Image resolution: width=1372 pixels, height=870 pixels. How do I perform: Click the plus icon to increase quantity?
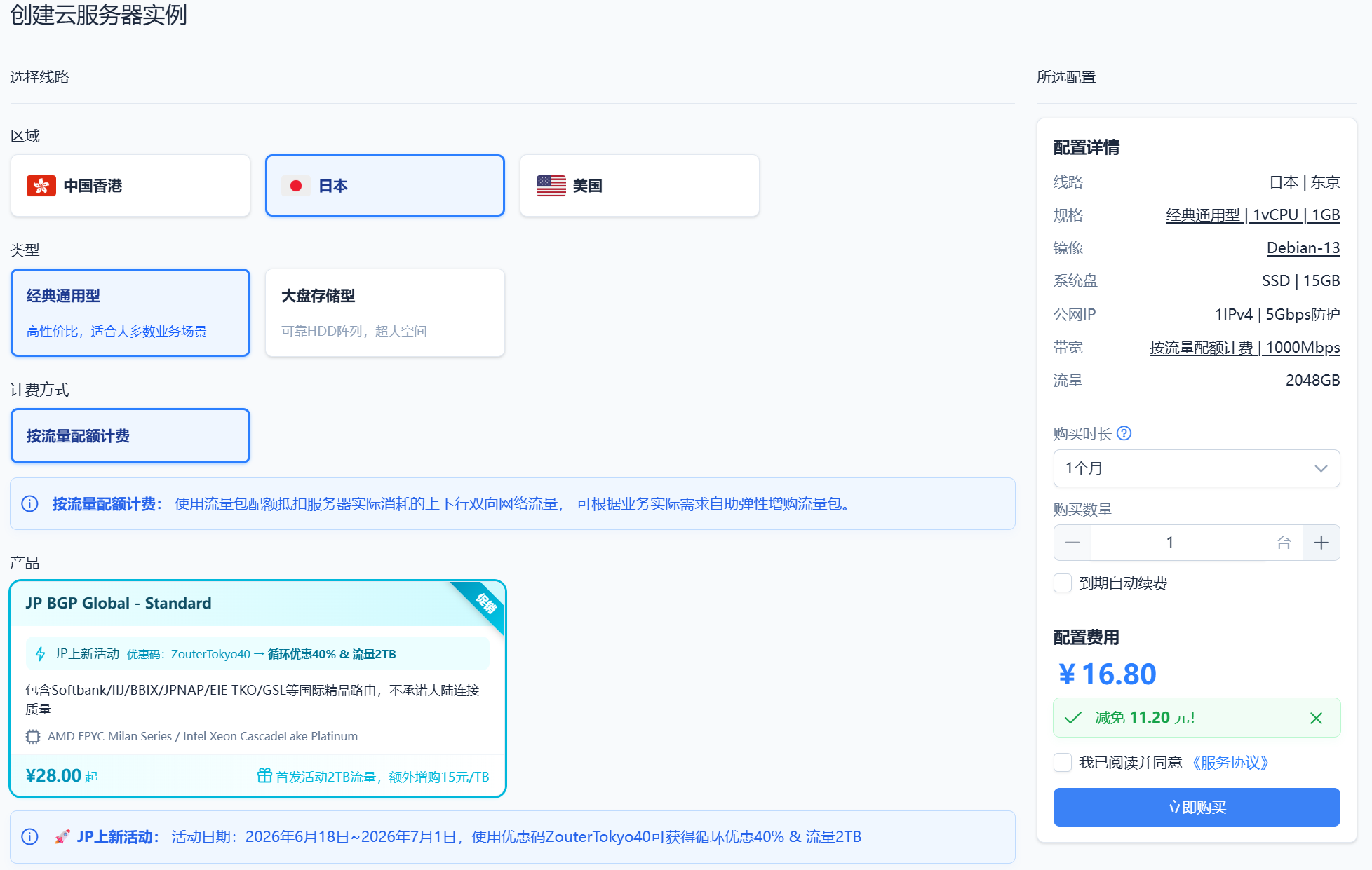point(1321,543)
